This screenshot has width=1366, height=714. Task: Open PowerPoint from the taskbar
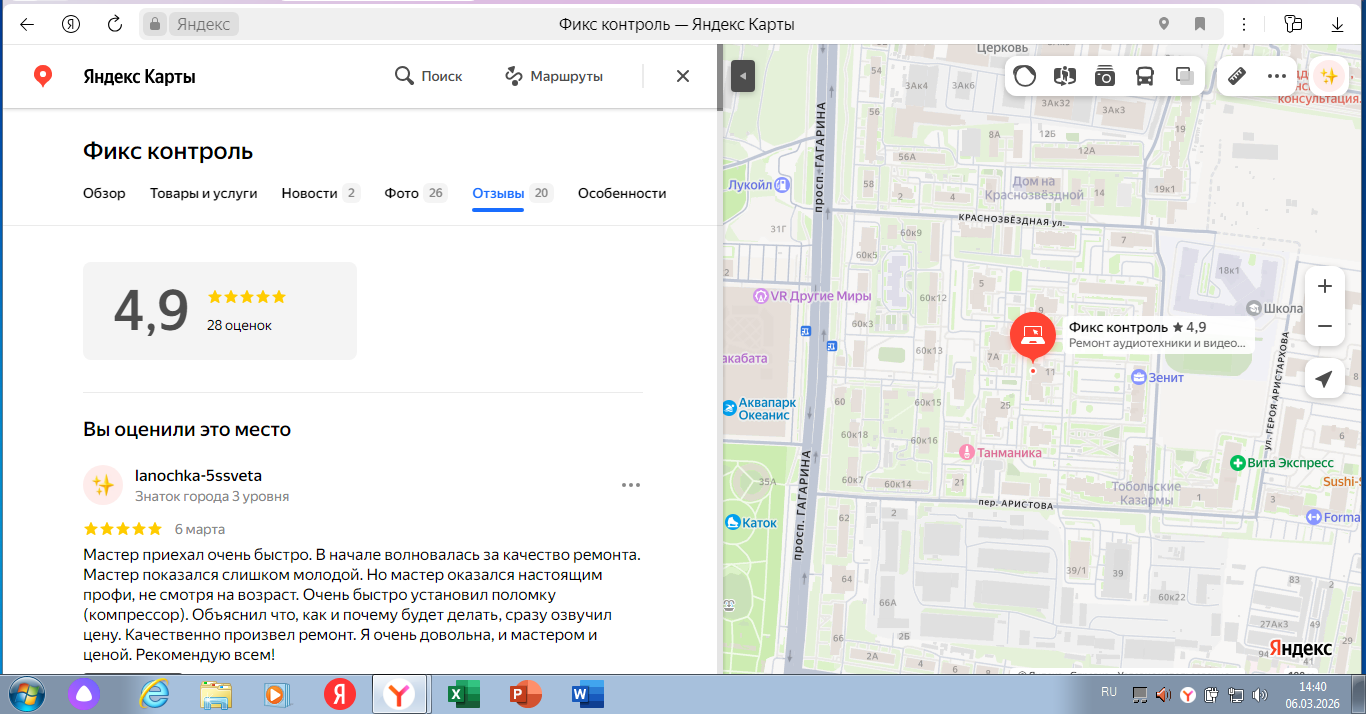pos(525,694)
